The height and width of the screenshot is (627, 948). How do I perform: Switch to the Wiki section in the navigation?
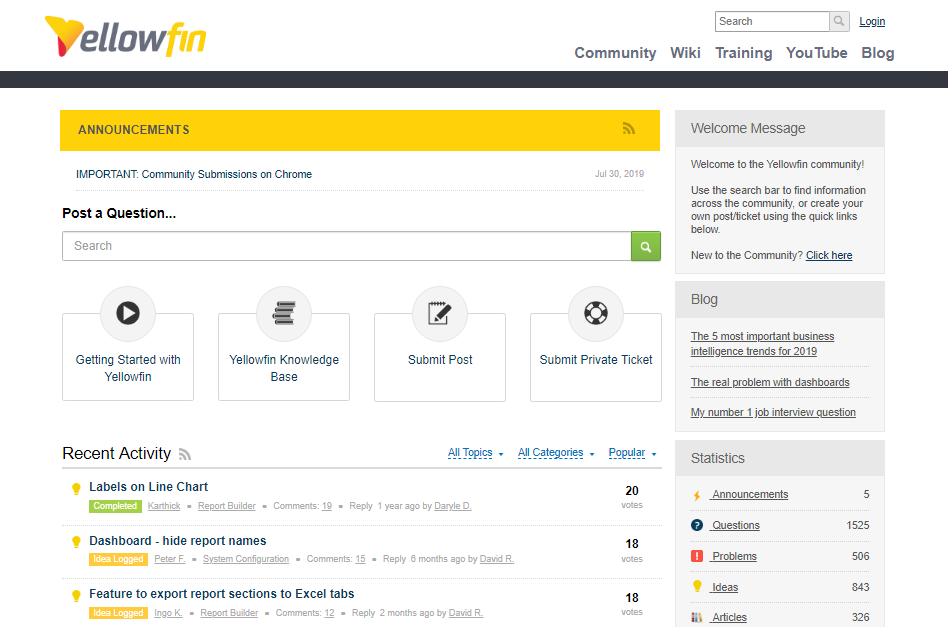tap(685, 53)
